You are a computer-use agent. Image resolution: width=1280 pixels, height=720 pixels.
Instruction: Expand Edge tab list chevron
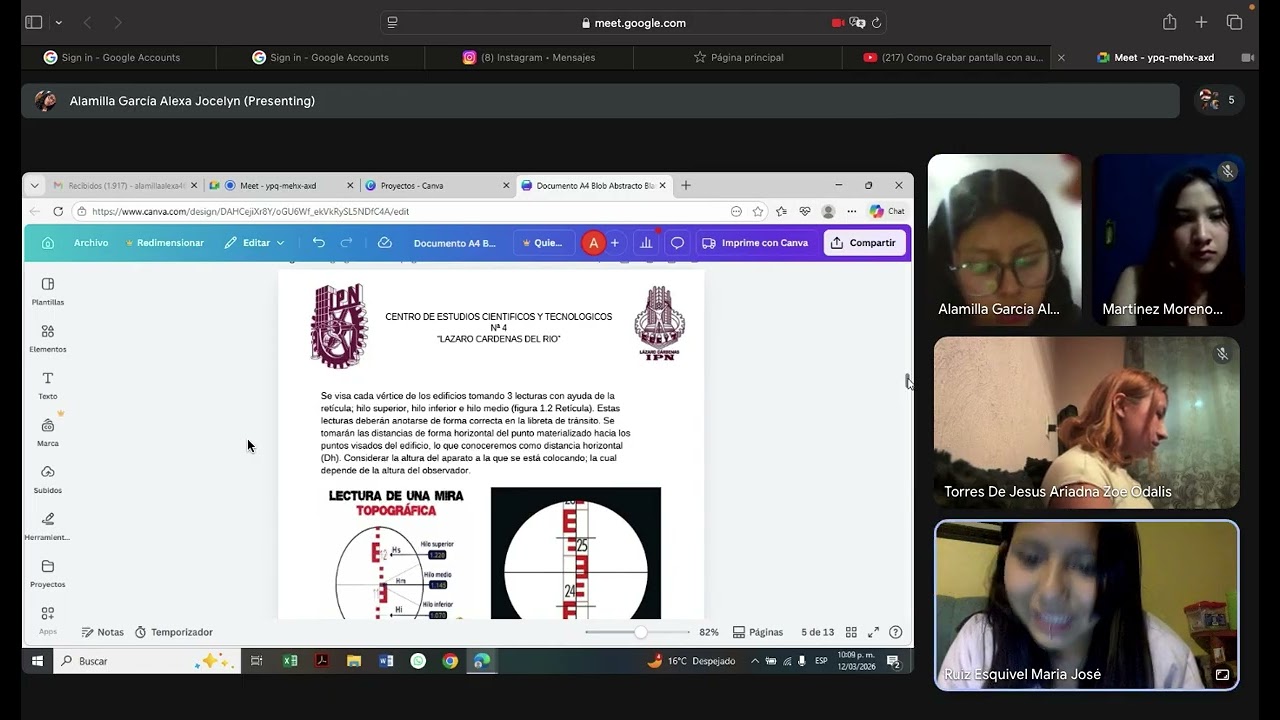tap(34, 185)
